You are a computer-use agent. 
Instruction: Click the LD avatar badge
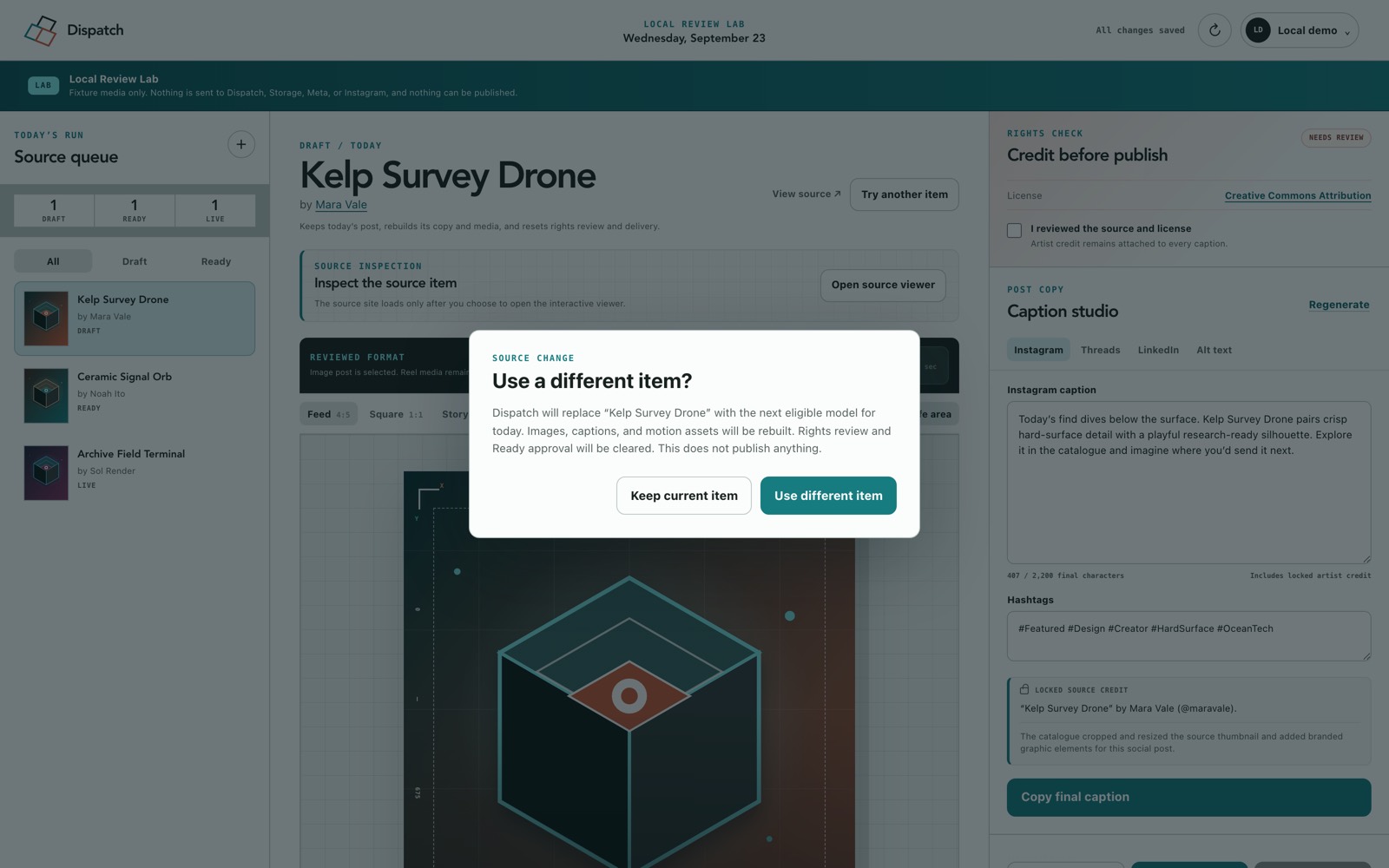(1258, 30)
